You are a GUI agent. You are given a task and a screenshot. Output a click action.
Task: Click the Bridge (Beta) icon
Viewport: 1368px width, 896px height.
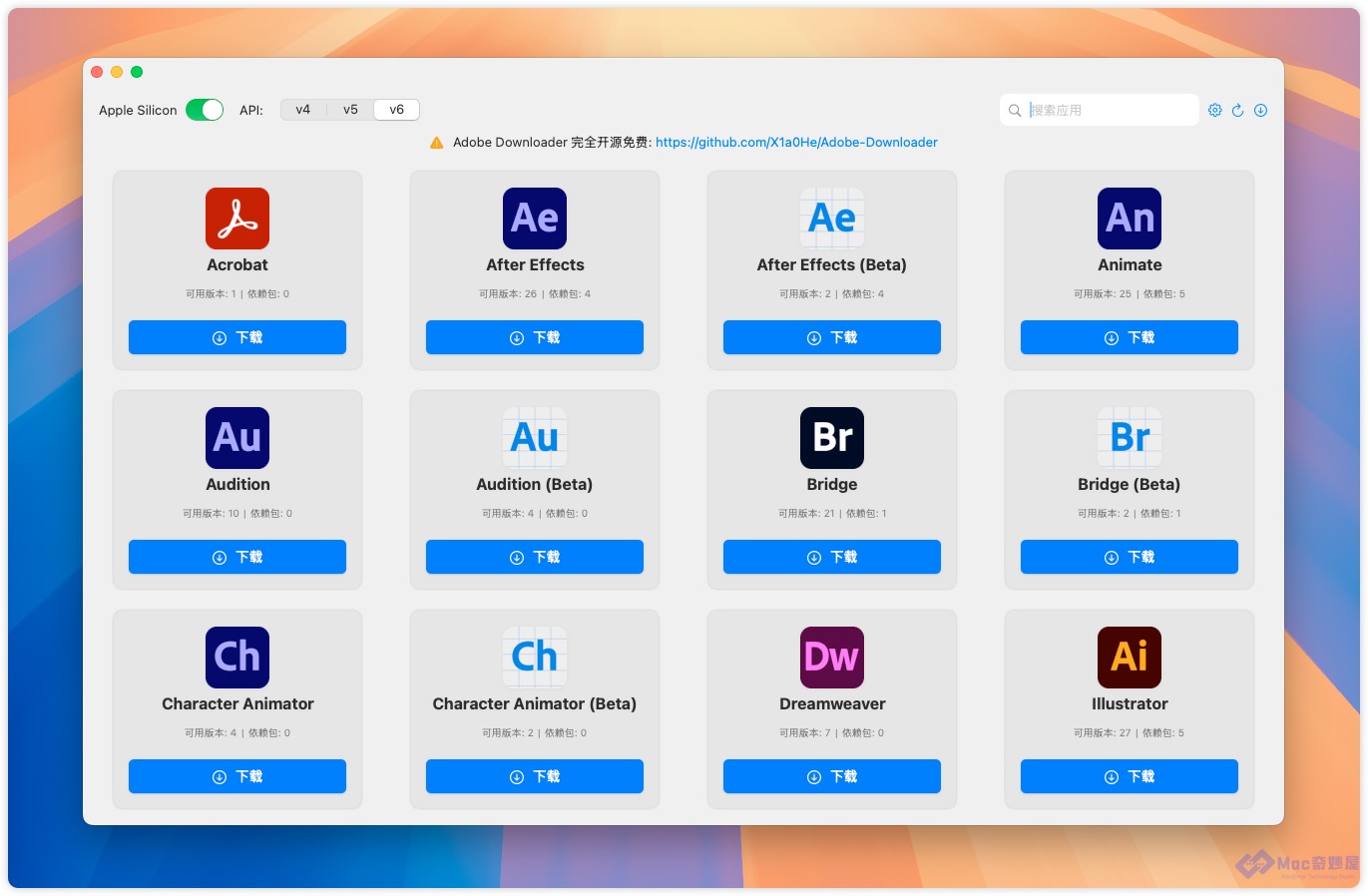point(1130,438)
